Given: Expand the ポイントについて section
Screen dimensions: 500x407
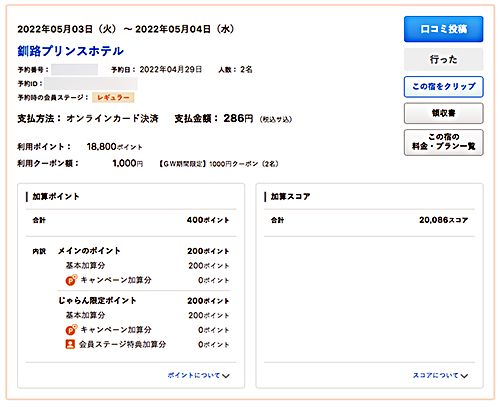Looking at the screenshot, I should [x=199, y=375].
